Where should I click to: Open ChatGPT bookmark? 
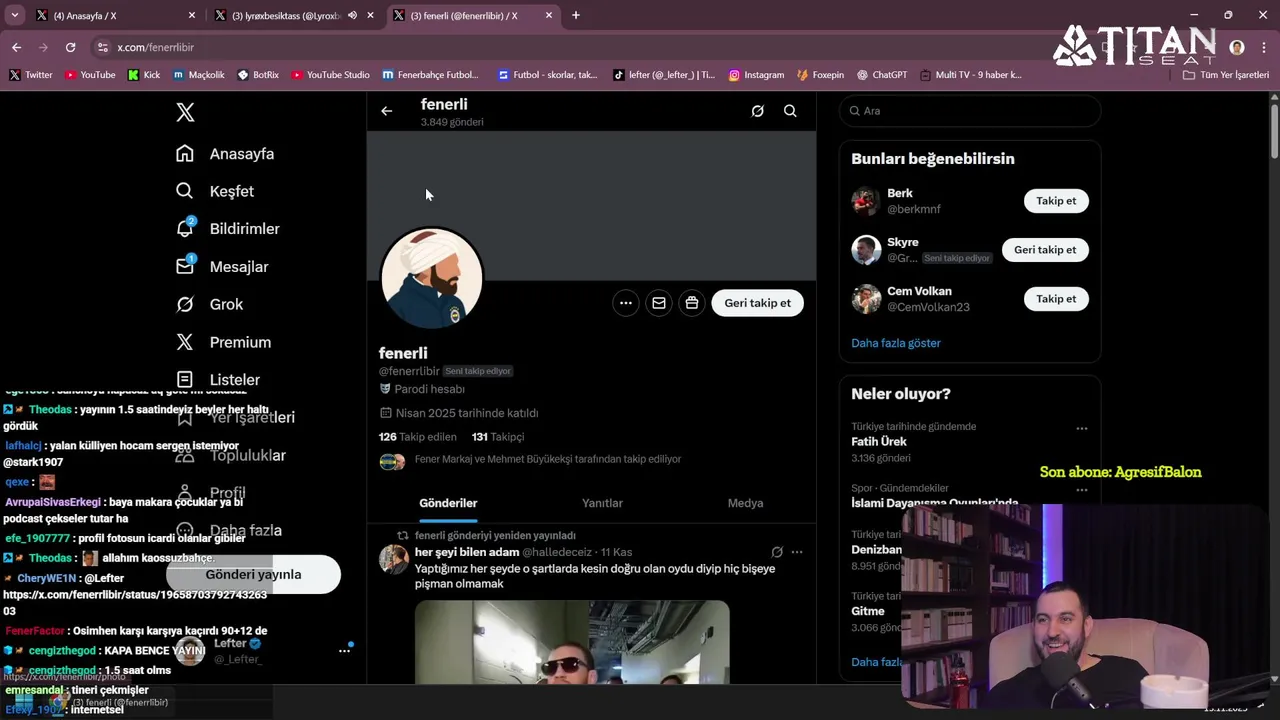pyautogui.click(x=882, y=75)
